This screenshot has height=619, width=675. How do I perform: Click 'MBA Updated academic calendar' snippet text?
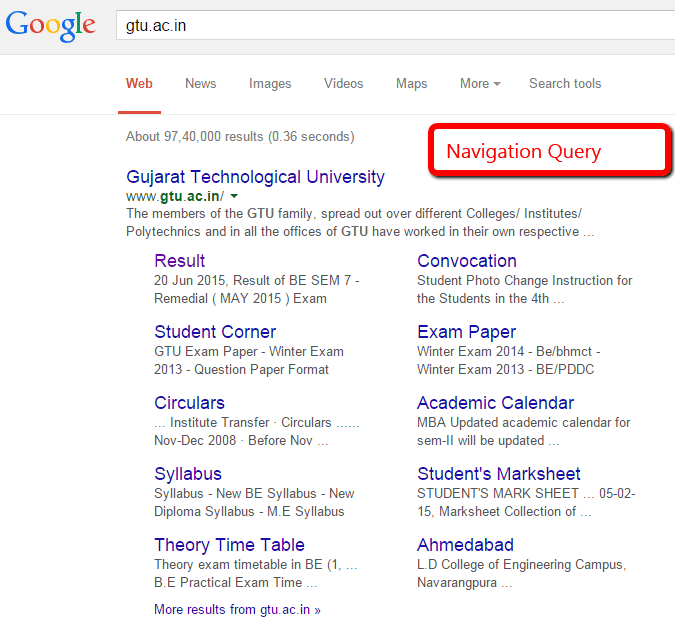point(510,423)
